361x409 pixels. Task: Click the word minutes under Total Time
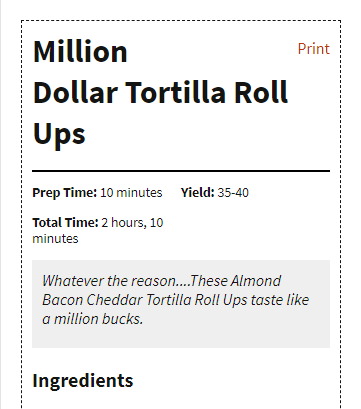[x=55, y=239]
